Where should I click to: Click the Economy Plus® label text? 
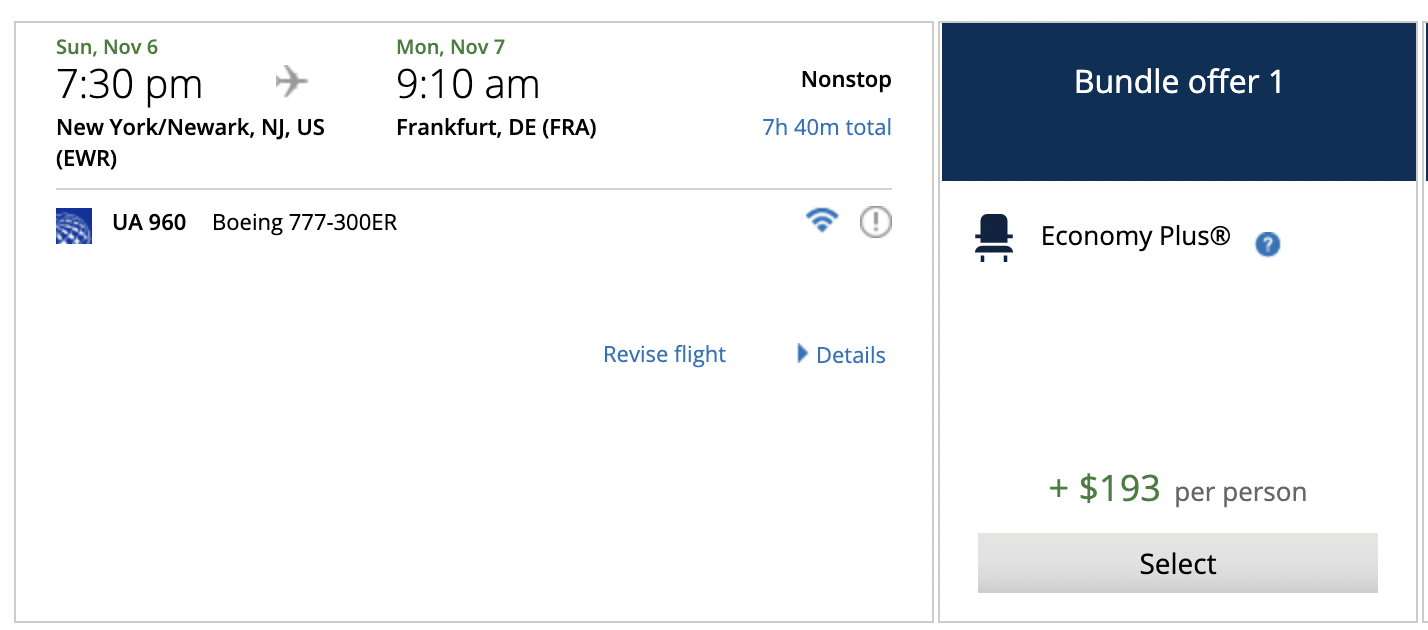coord(1135,237)
